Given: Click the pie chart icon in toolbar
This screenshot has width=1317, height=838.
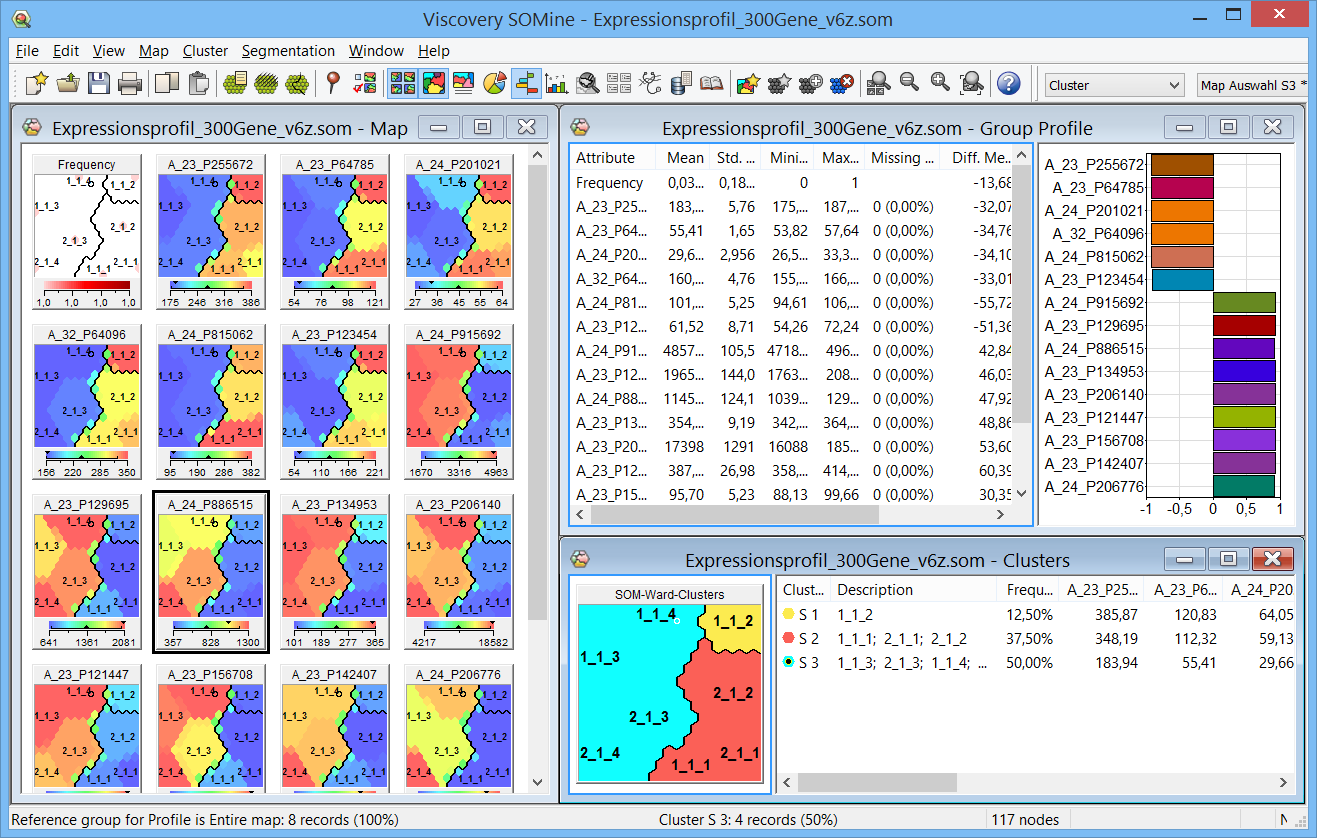Looking at the screenshot, I should coord(494,84).
